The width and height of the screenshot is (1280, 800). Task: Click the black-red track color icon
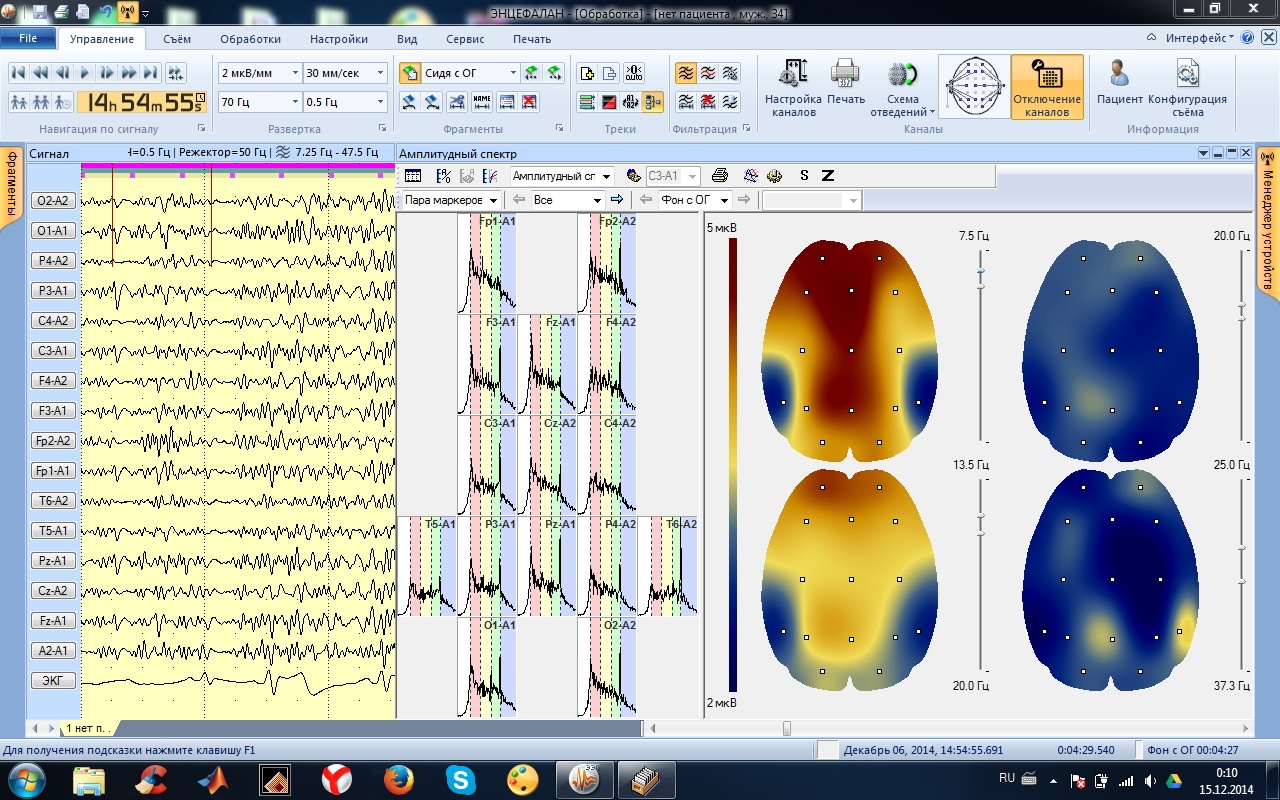(610, 101)
